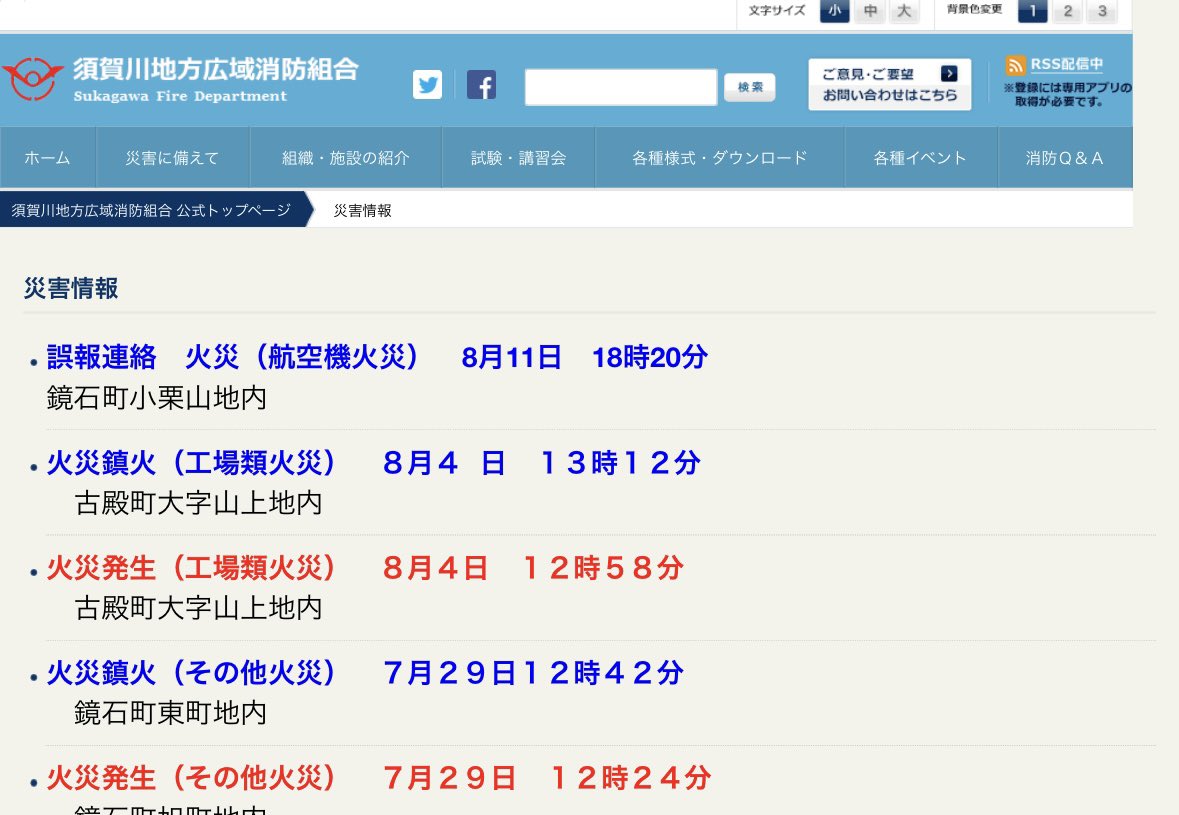Set text size to 大
The image size is (1179, 815).
pyautogui.click(x=905, y=11)
